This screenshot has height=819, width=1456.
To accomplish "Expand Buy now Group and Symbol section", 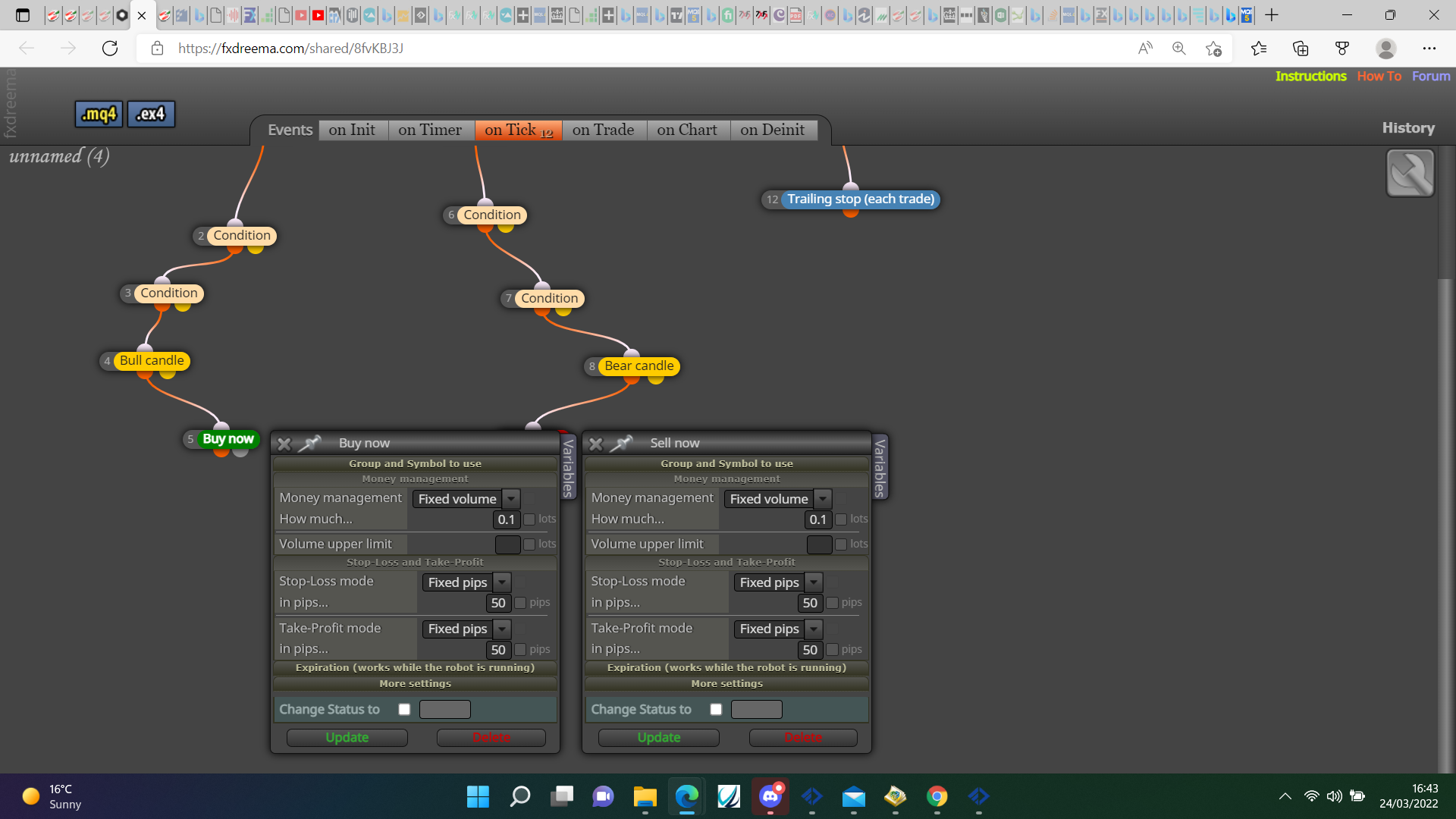I will click(415, 463).
